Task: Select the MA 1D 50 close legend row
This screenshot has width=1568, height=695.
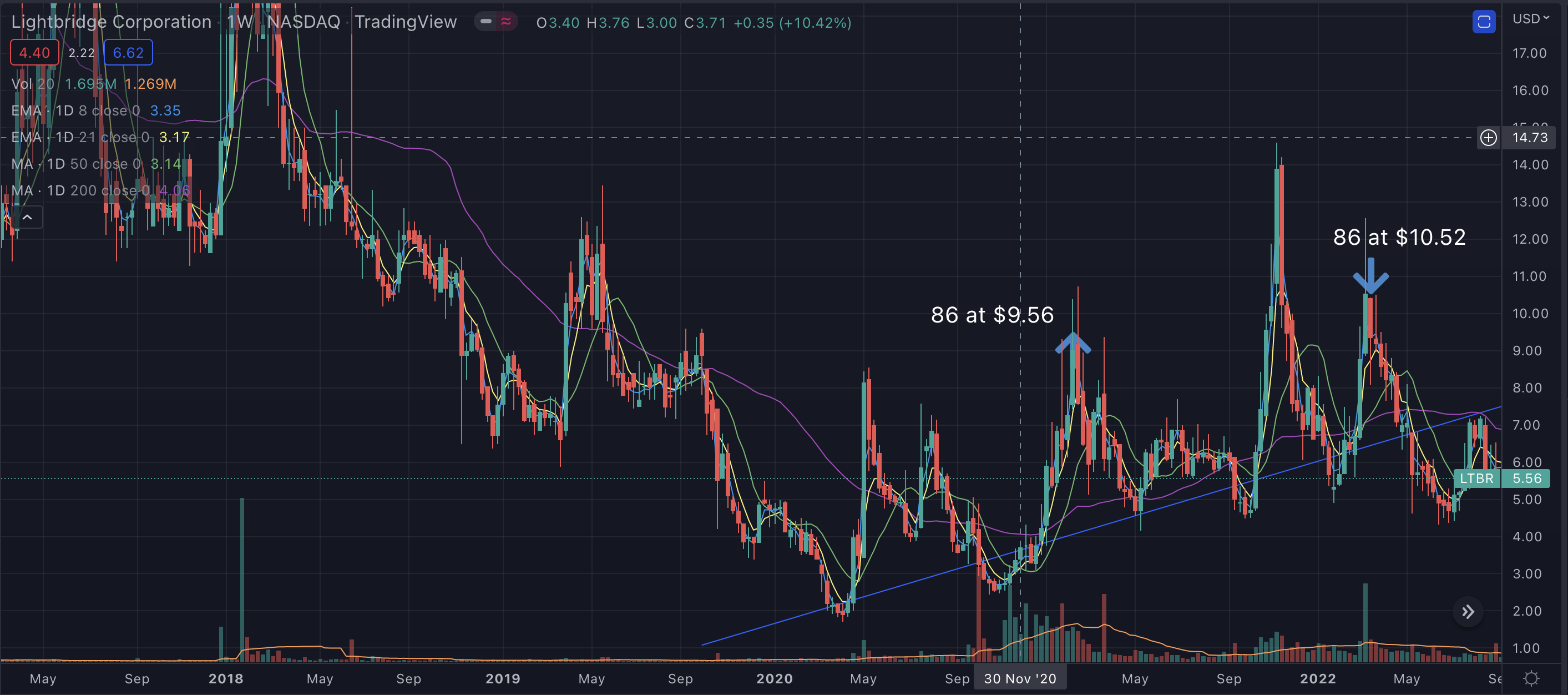Action: click(96, 164)
